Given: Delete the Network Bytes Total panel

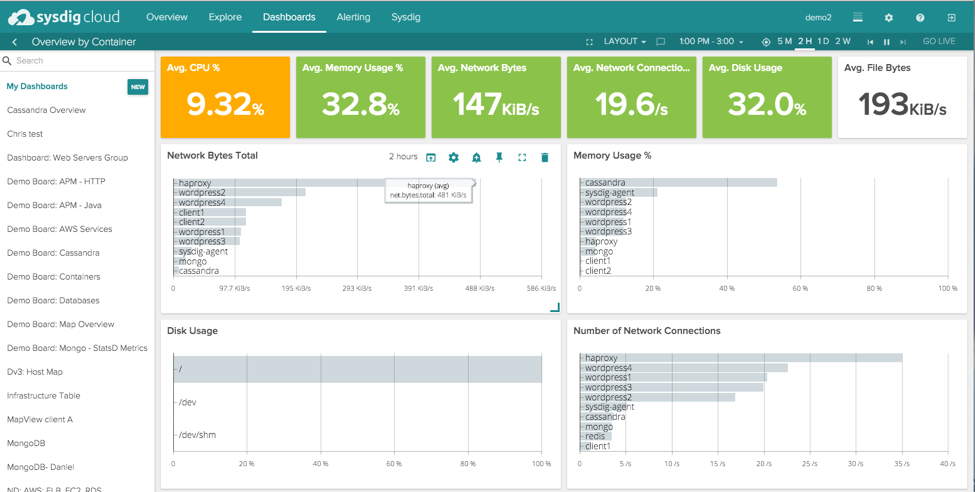Looking at the screenshot, I should click(545, 157).
